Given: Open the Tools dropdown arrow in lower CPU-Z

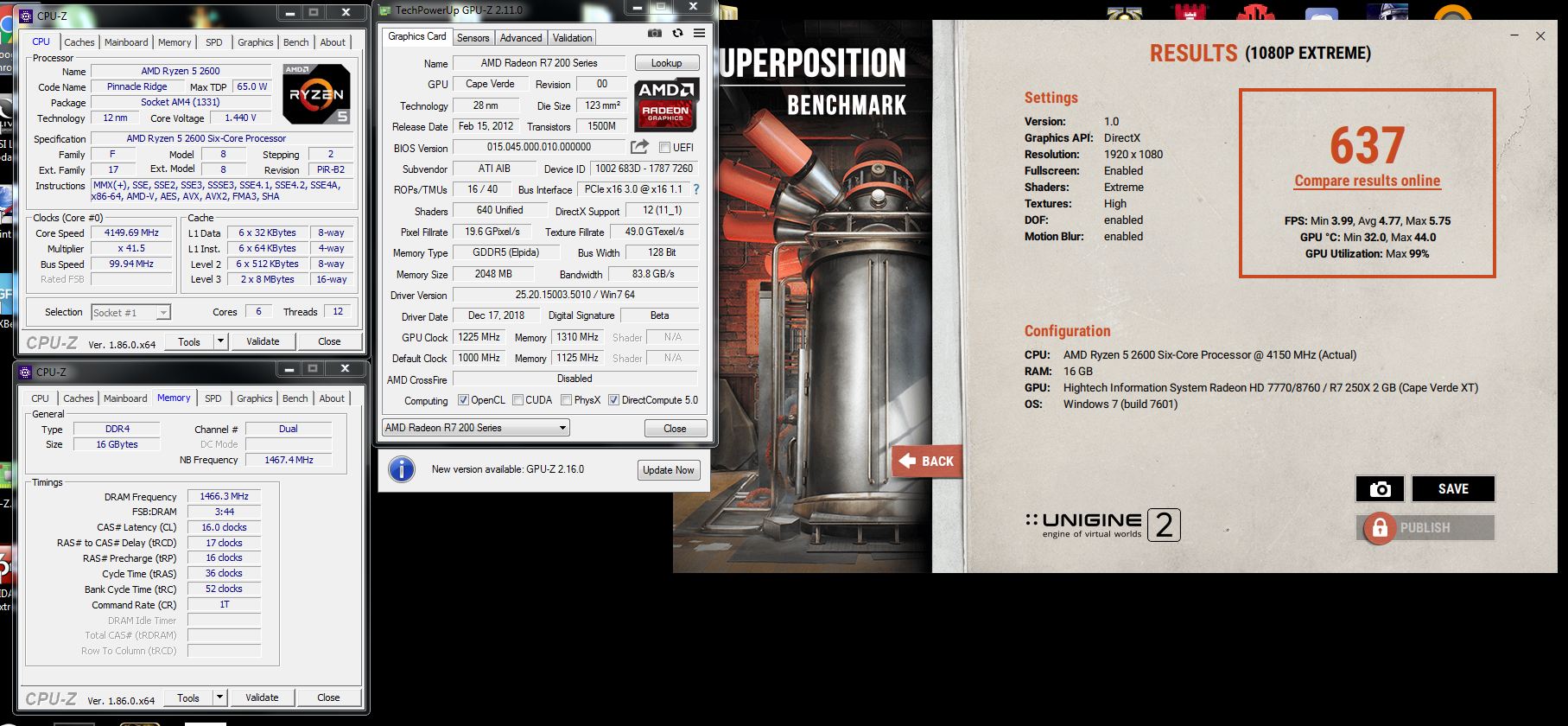Looking at the screenshot, I should click(x=219, y=697).
